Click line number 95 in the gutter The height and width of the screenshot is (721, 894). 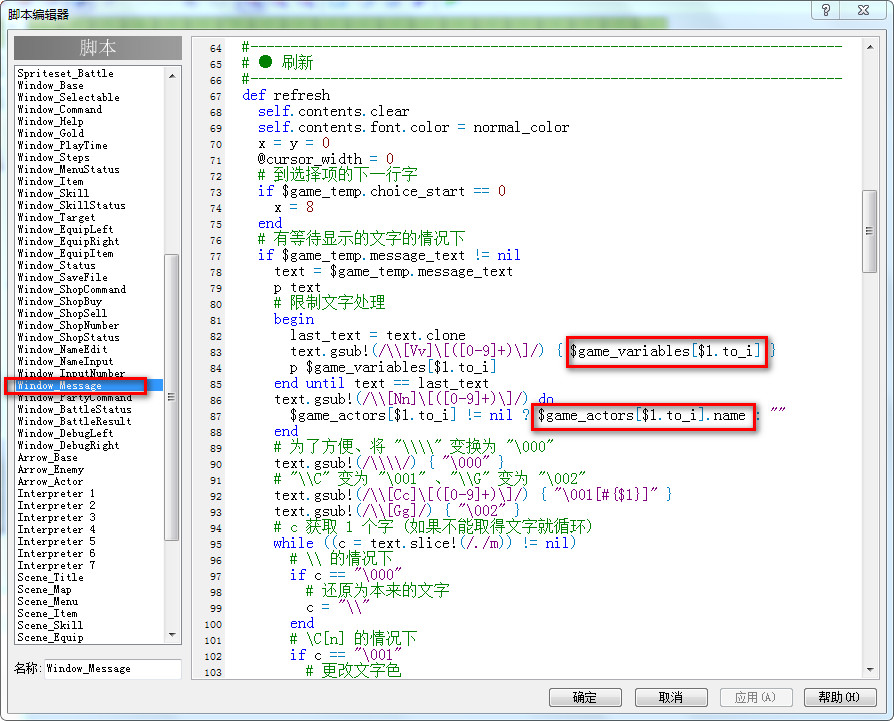216,544
